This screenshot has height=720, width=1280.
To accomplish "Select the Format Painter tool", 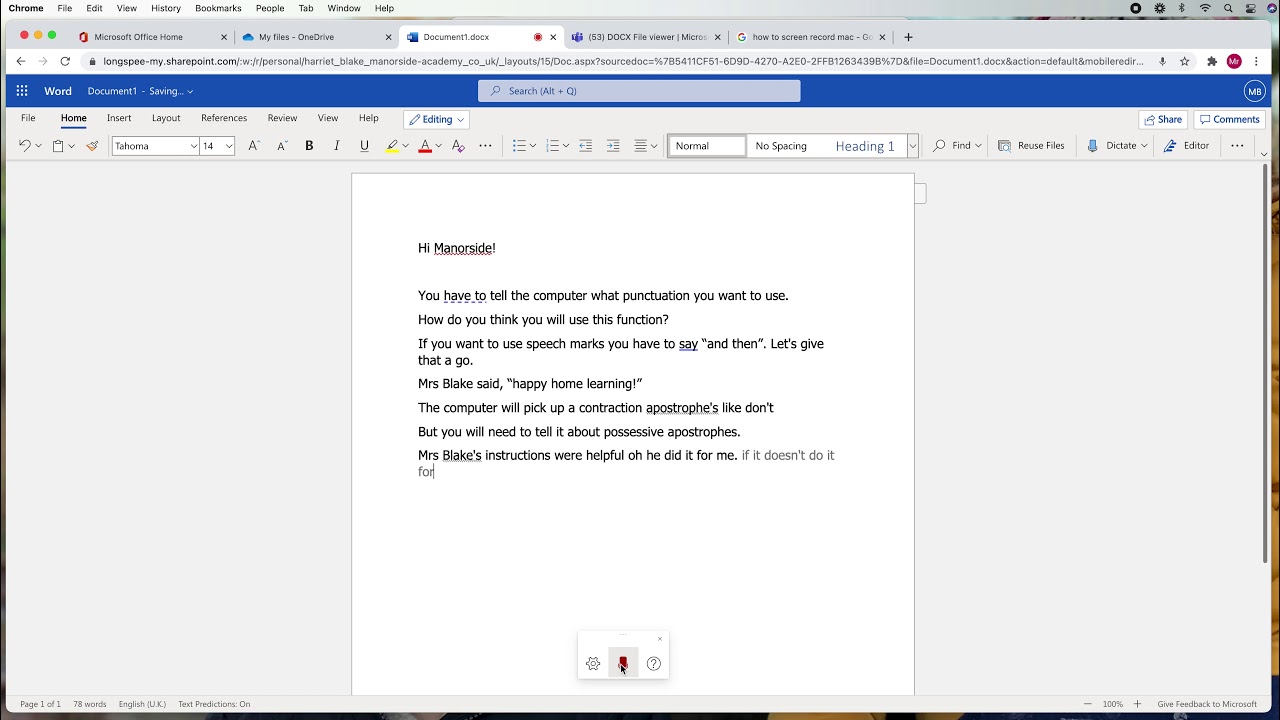I will [x=92, y=146].
